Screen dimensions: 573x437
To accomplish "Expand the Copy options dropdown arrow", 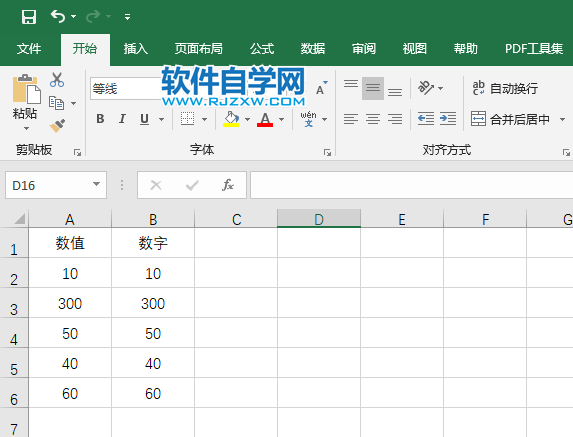I will point(73,104).
